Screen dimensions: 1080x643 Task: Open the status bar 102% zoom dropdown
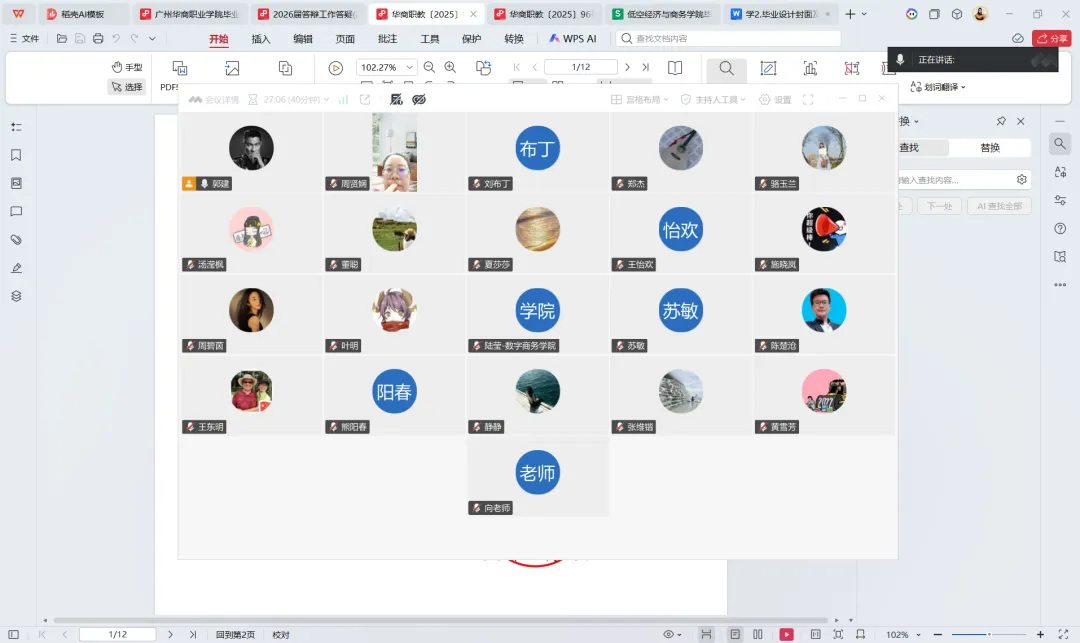click(x=918, y=634)
